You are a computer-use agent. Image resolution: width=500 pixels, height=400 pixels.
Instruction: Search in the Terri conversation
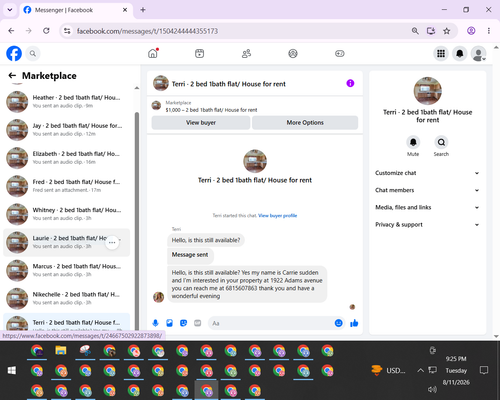pos(441,142)
